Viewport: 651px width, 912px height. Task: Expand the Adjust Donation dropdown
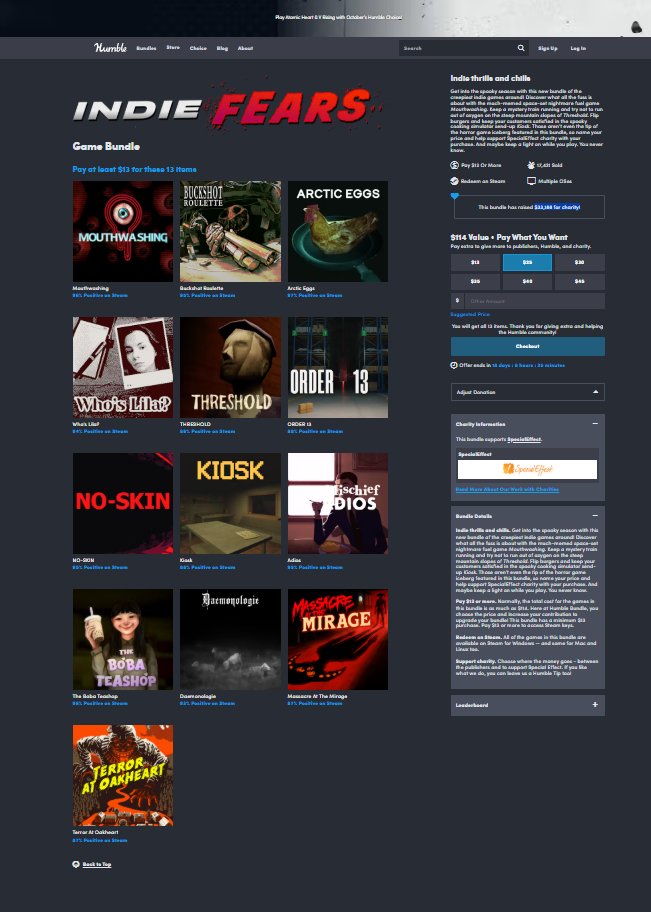click(527, 392)
